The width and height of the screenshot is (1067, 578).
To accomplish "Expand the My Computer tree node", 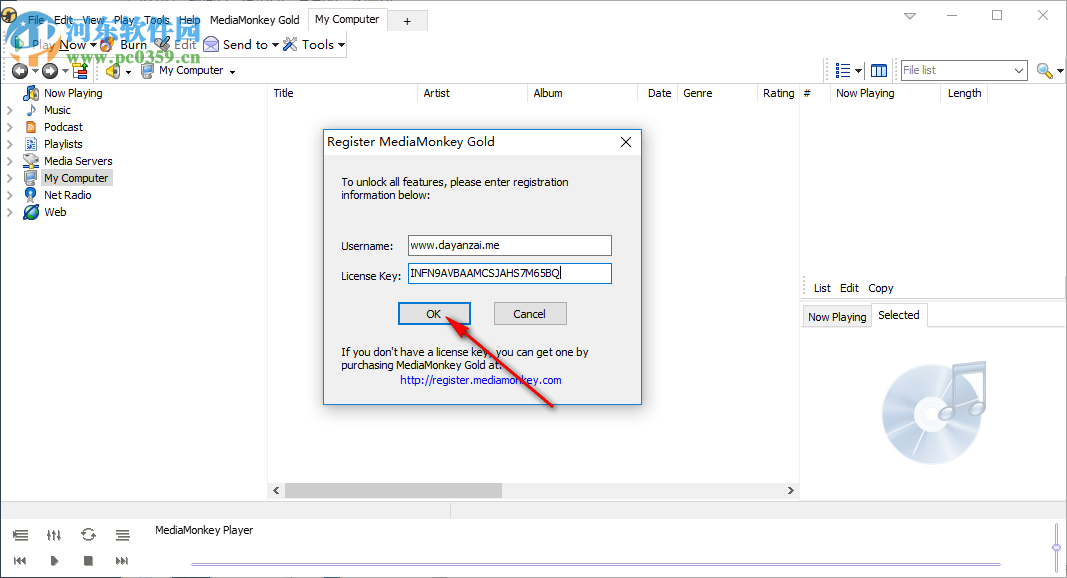I will 10,178.
